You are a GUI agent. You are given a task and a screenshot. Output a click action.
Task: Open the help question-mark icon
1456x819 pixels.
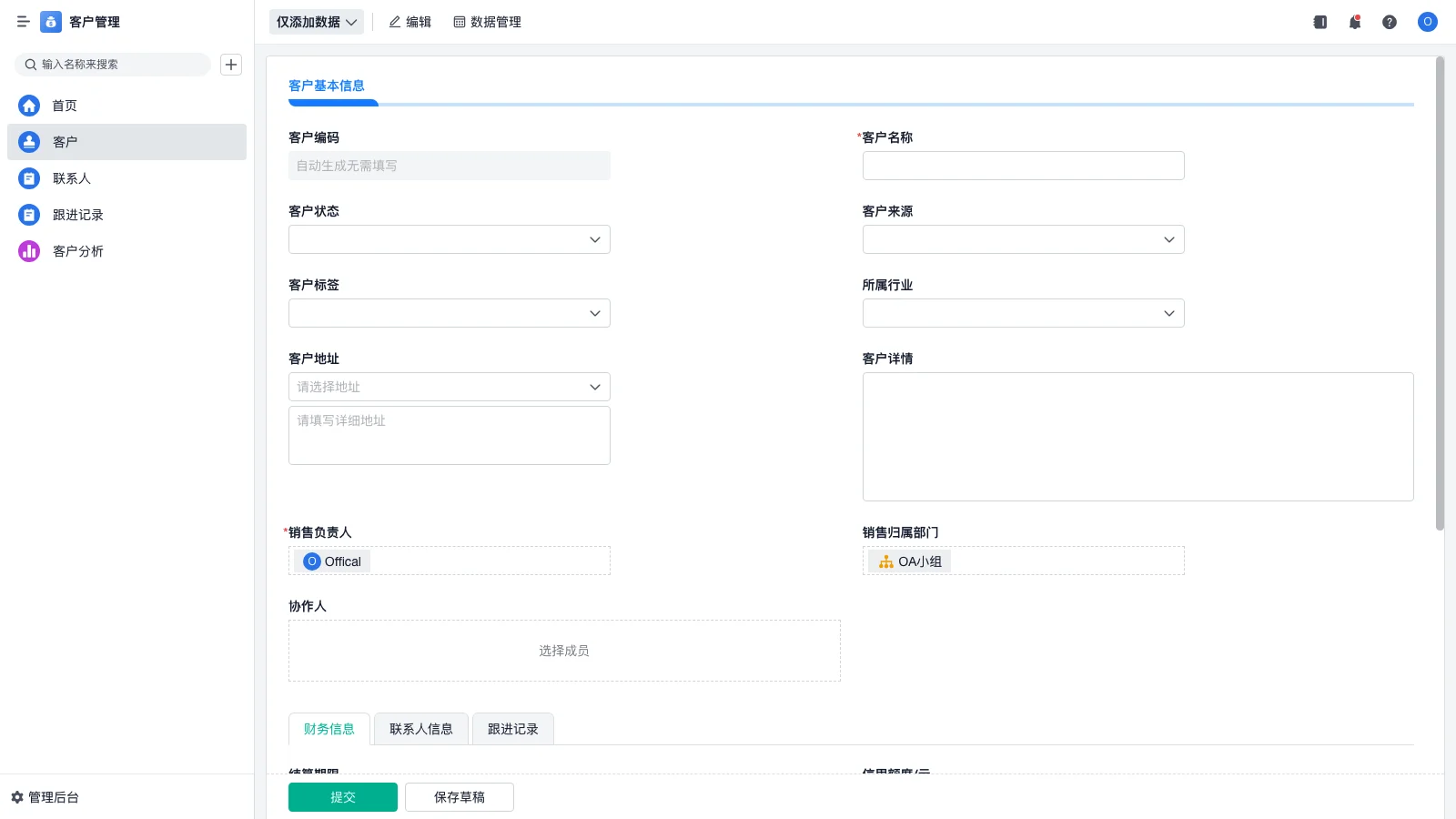(1390, 22)
